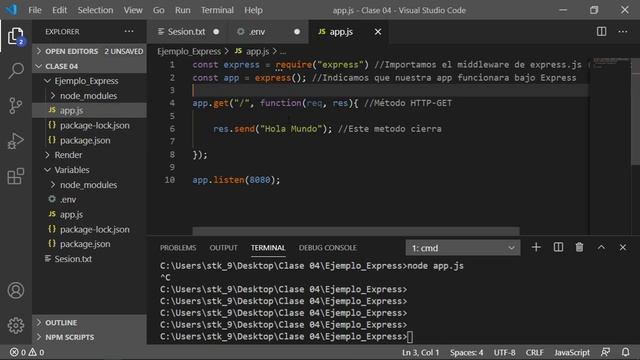Click Ln 3, Col 1 in status bar
This screenshot has height=360, width=640.
pyautogui.click(x=420, y=352)
